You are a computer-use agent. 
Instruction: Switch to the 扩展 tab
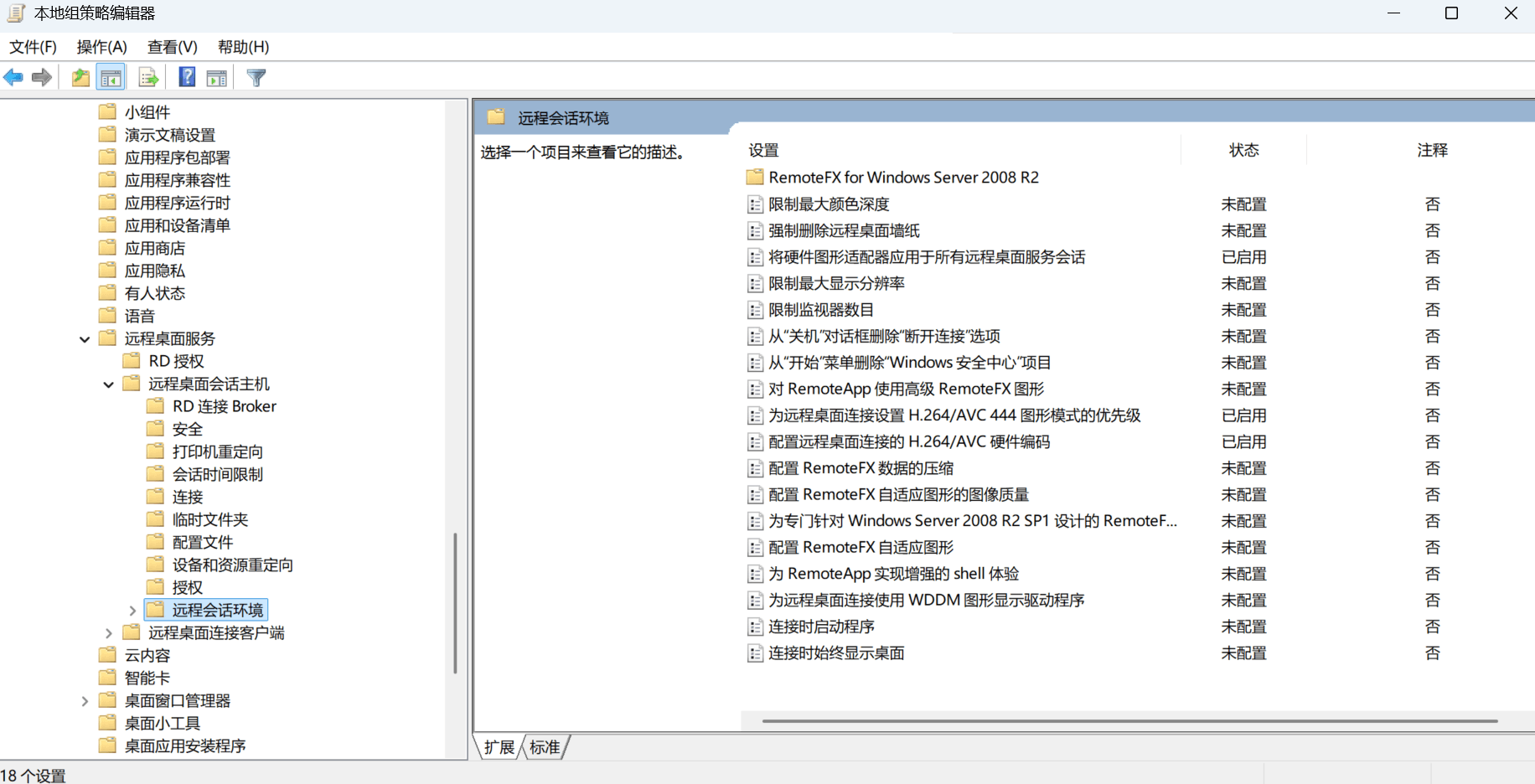499,747
